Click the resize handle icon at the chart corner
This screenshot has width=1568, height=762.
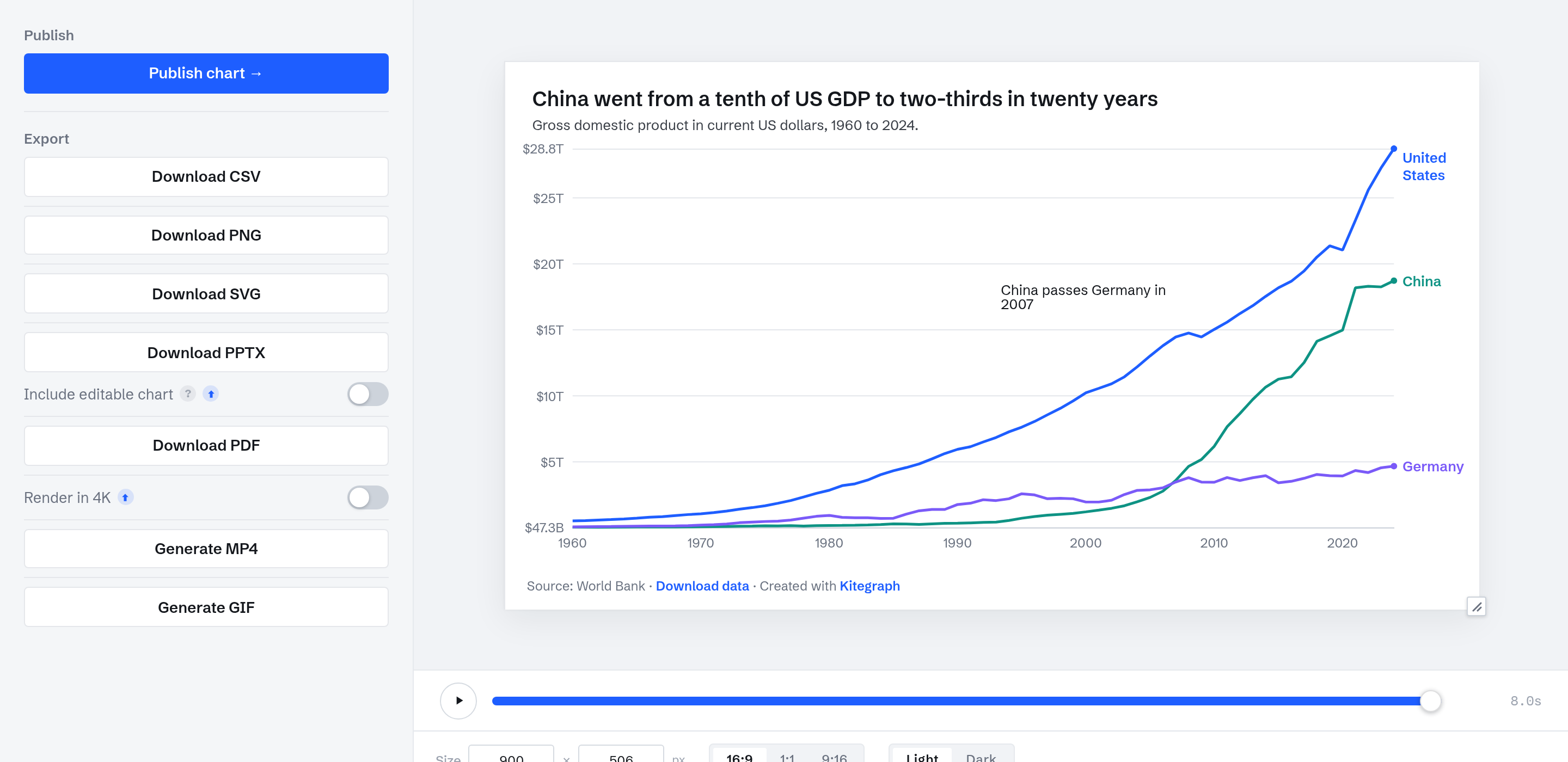1476,606
